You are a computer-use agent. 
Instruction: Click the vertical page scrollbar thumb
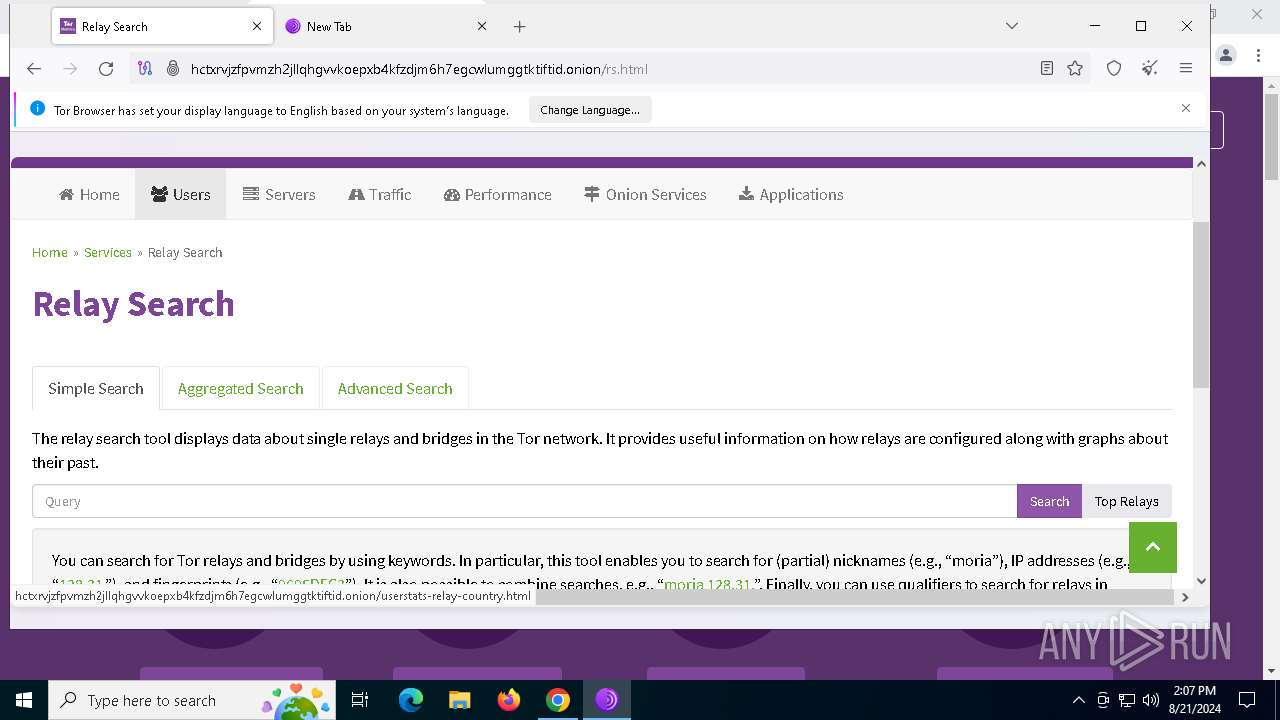[x=1201, y=305]
